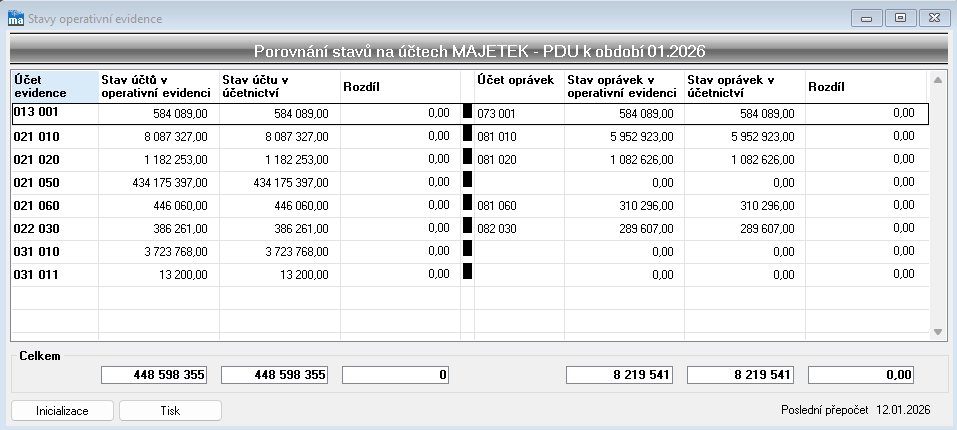Click the 434 175 397,00 operativní evidence cell
The height and width of the screenshot is (430, 957).
coord(159,183)
